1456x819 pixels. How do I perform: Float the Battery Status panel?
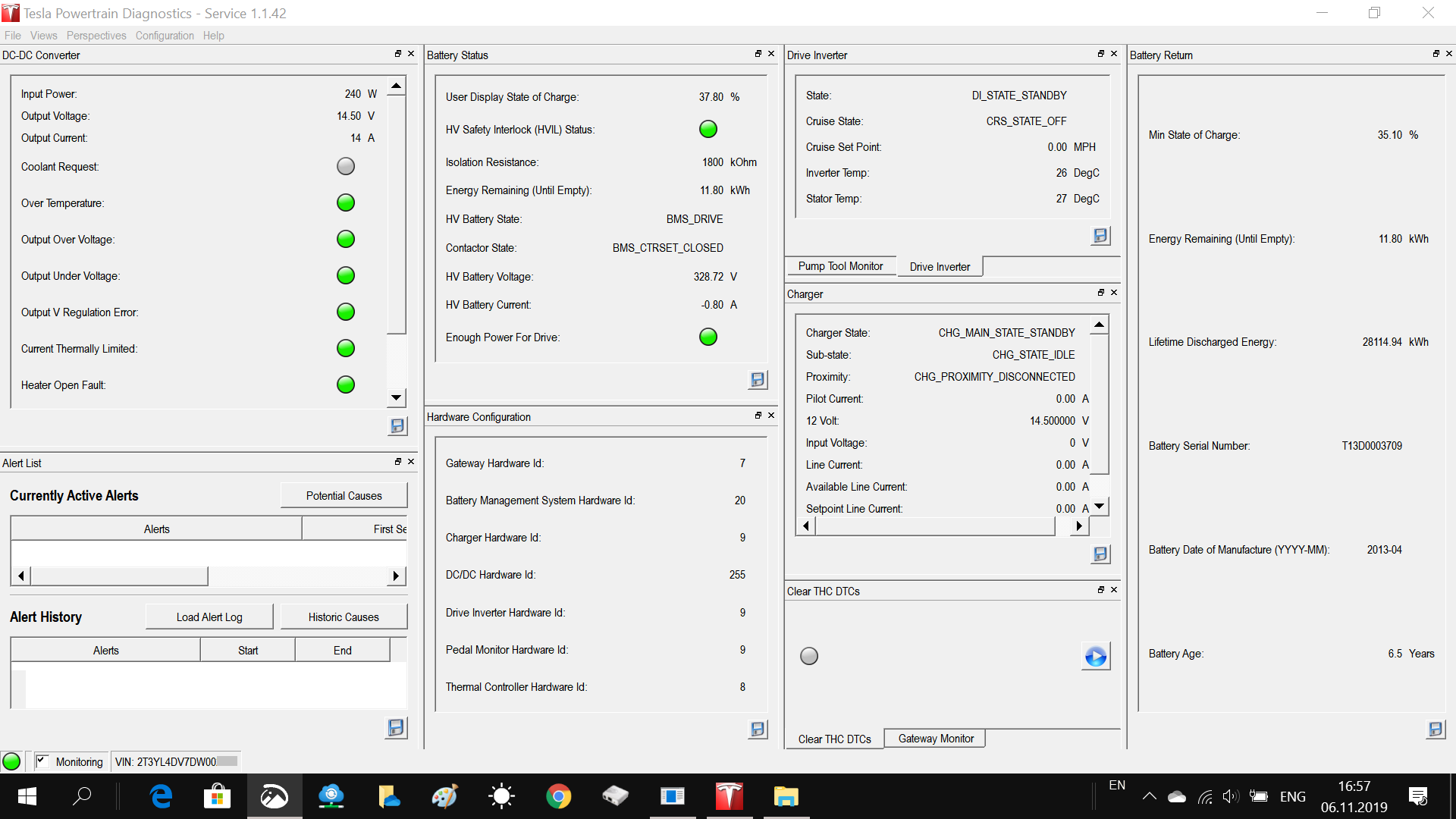coord(758,54)
